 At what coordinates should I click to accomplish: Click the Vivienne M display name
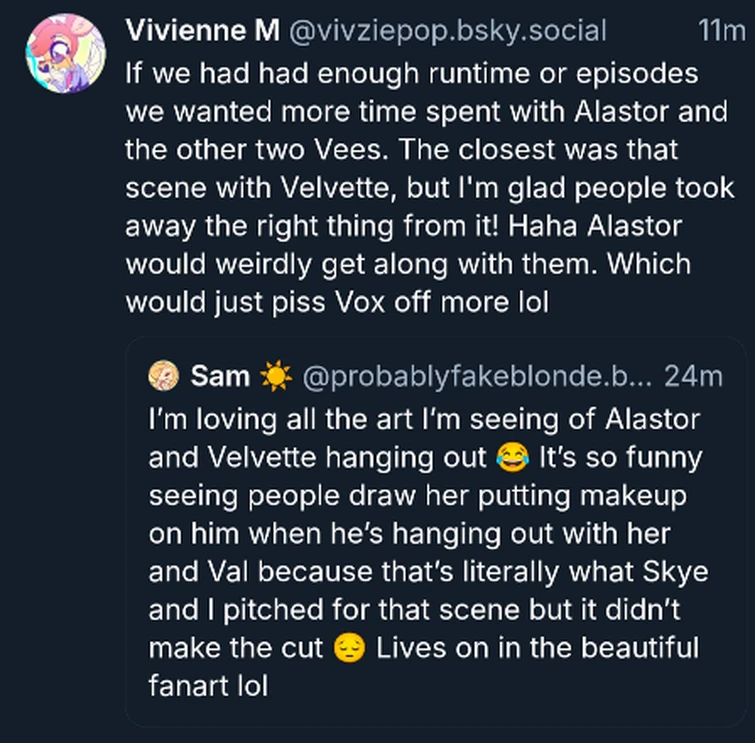tap(202, 32)
